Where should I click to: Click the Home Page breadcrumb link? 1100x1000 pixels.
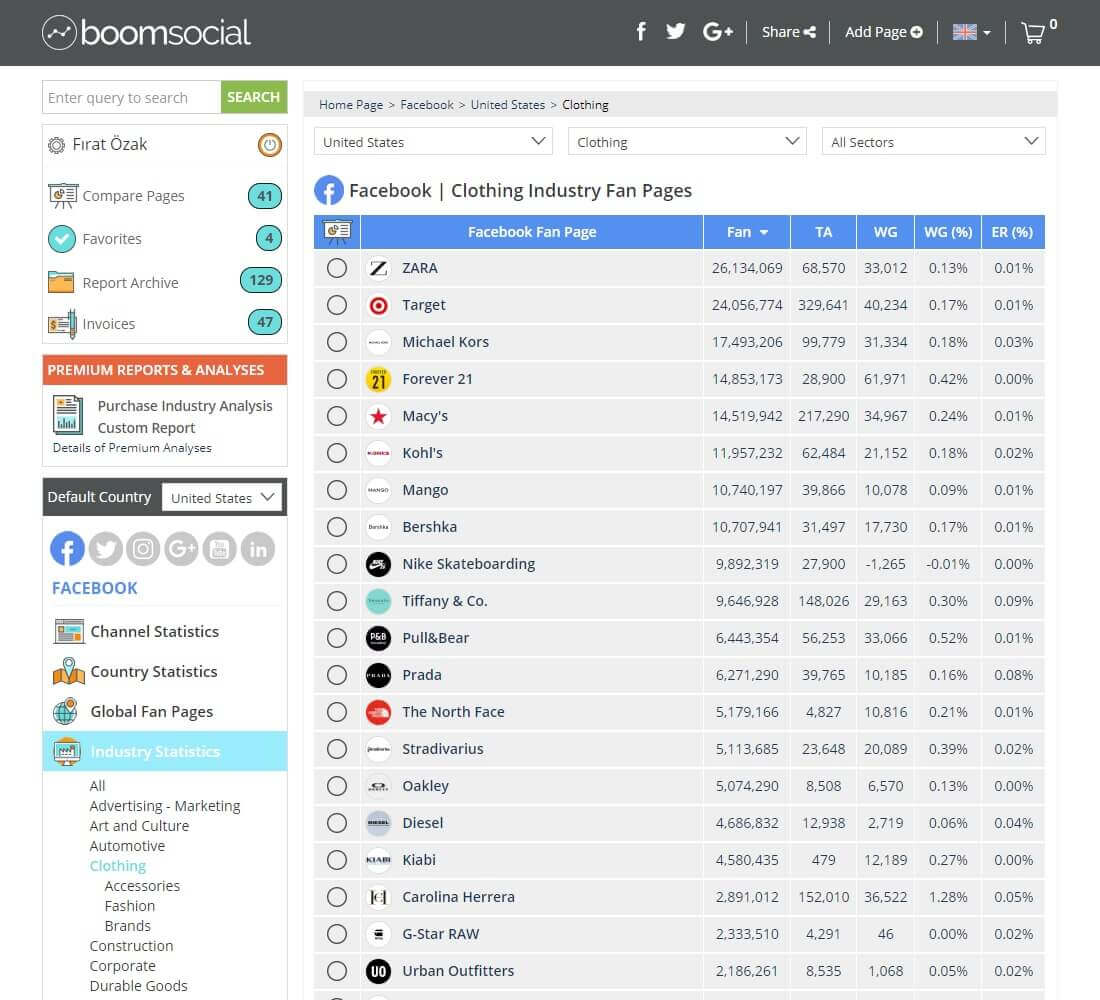(x=351, y=105)
